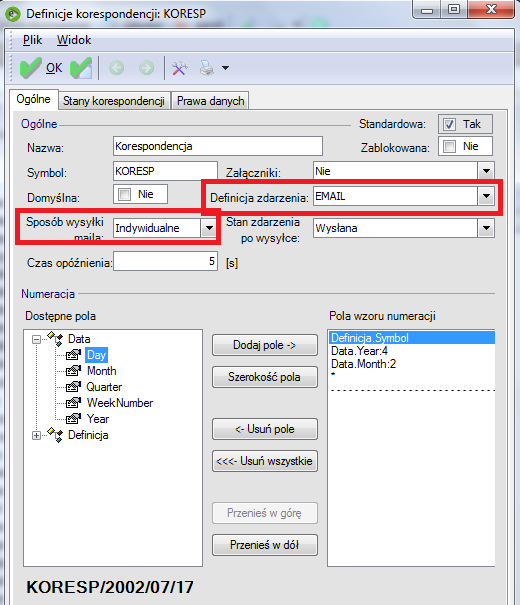Screen dimensions: 520x605
Task: Open the printer dropdown arrow
Action: tap(226, 68)
